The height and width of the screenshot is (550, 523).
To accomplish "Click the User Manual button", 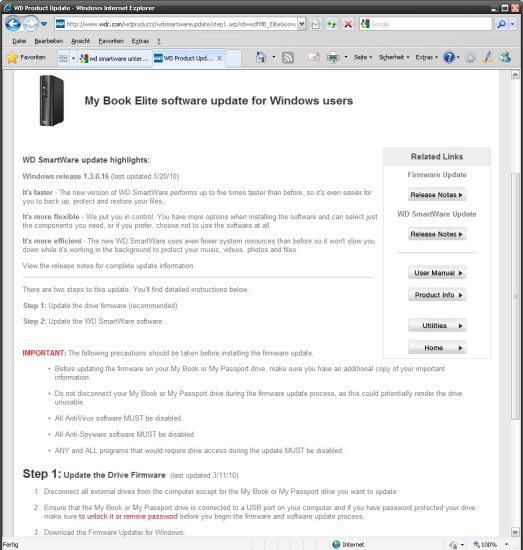I will point(437,273).
